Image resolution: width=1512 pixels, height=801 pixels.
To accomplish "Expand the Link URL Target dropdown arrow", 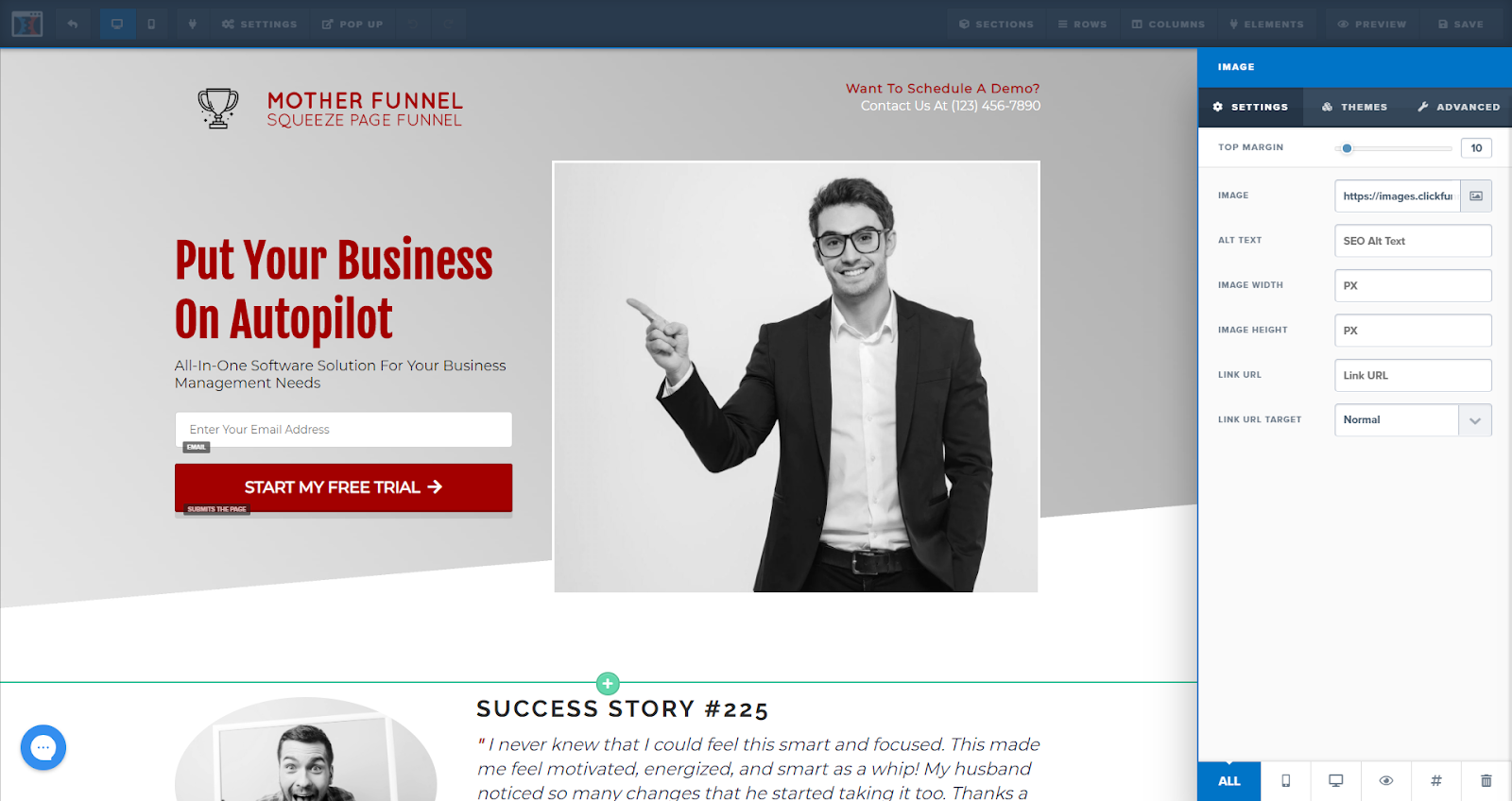I will point(1475,420).
